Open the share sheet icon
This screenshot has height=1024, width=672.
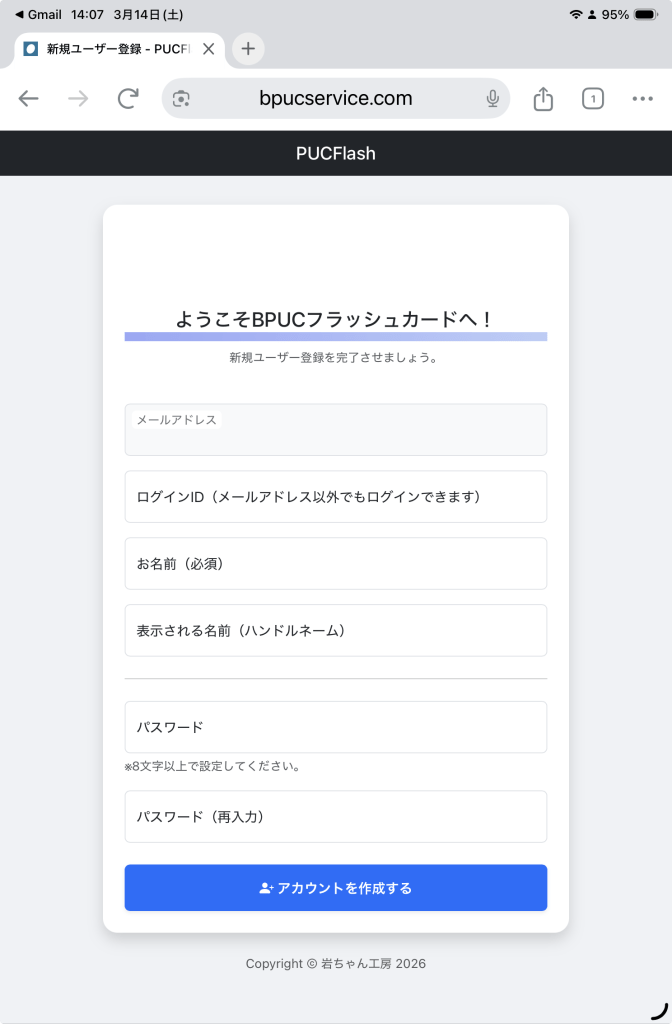point(543,98)
